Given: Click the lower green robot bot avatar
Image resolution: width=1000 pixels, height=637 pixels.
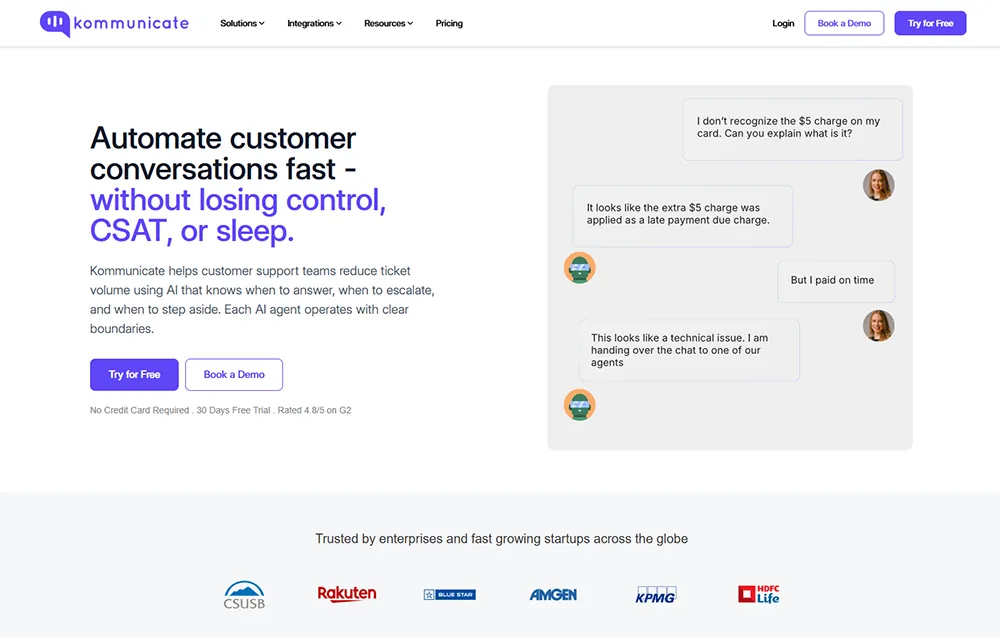Looking at the screenshot, I should 580,405.
